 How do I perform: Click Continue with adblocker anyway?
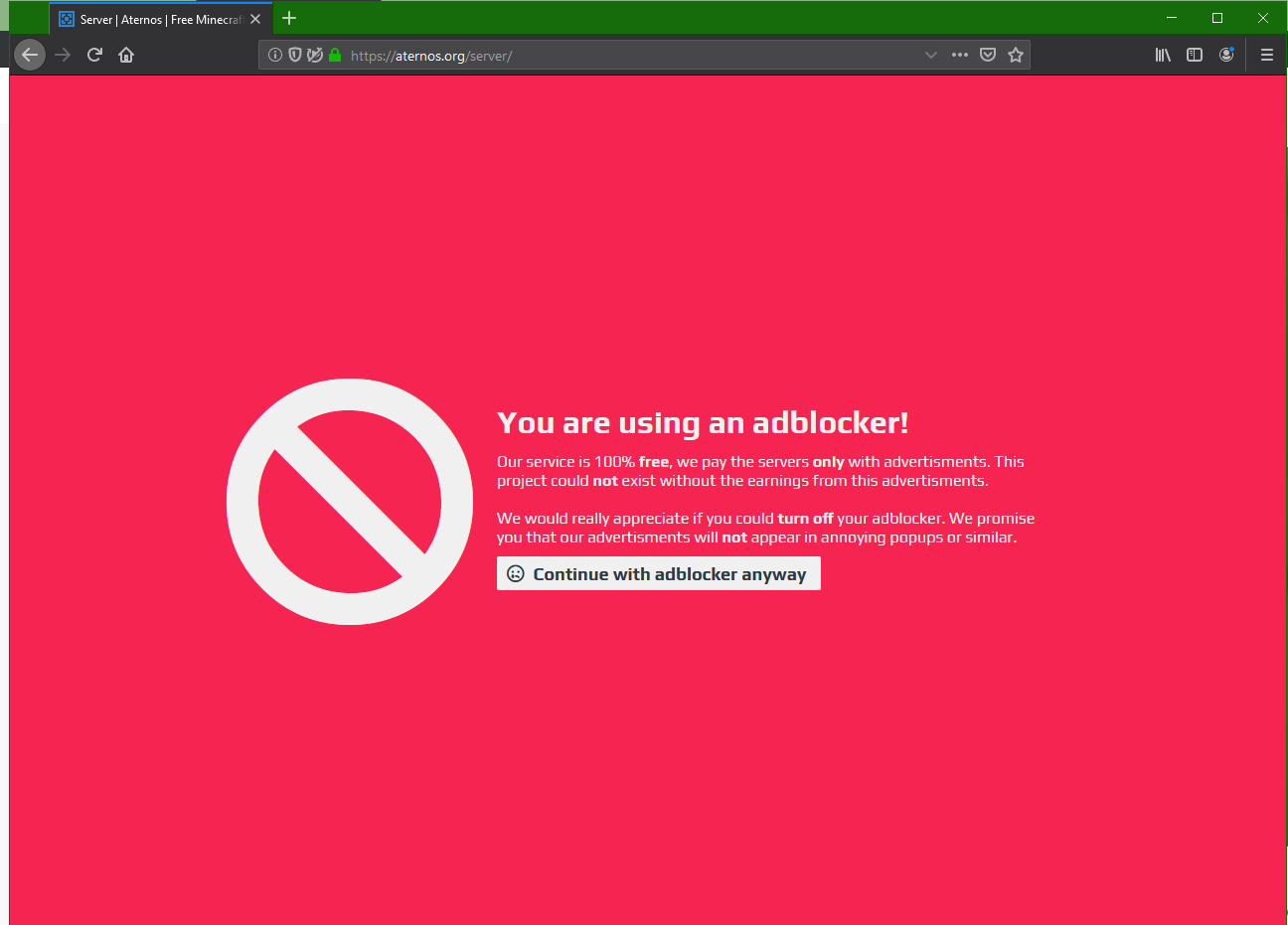[659, 573]
